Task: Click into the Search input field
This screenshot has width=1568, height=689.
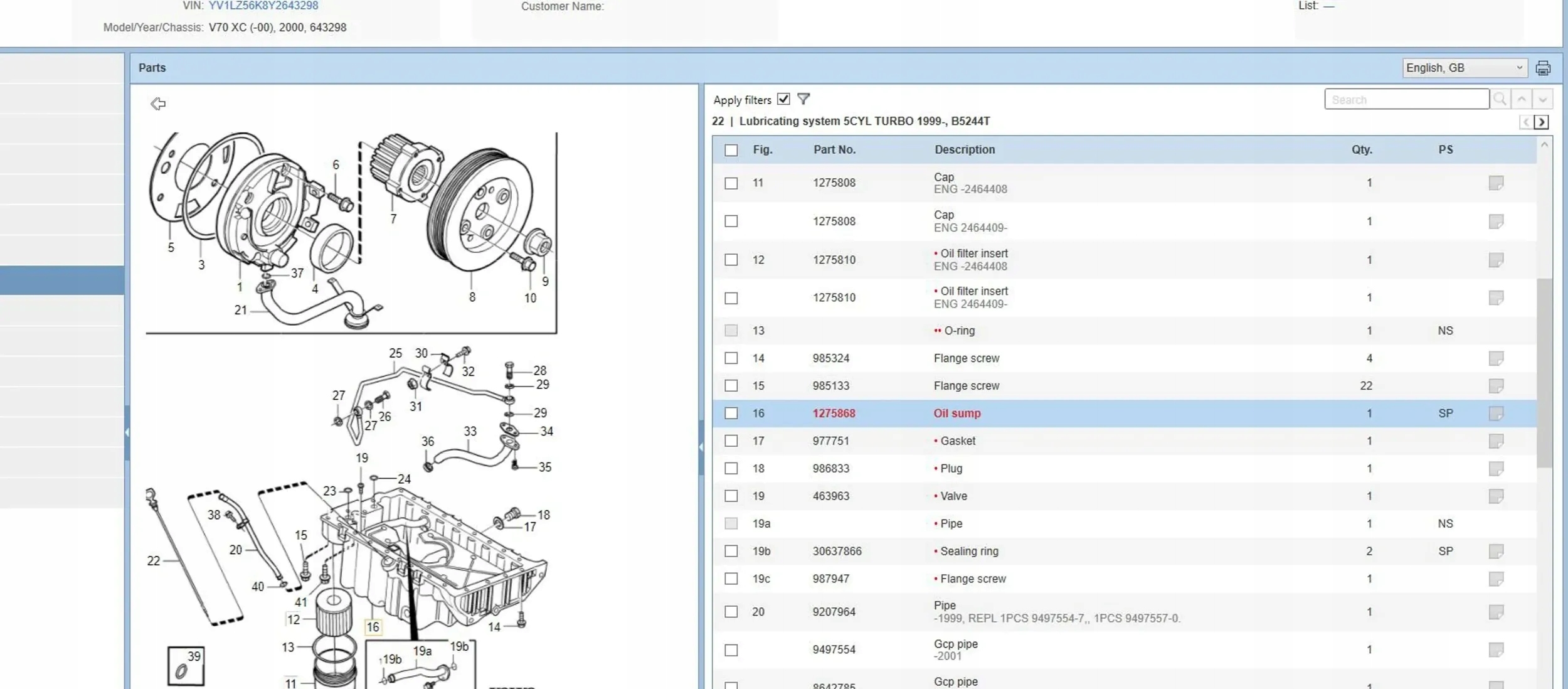Action: click(x=1406, y=99)
